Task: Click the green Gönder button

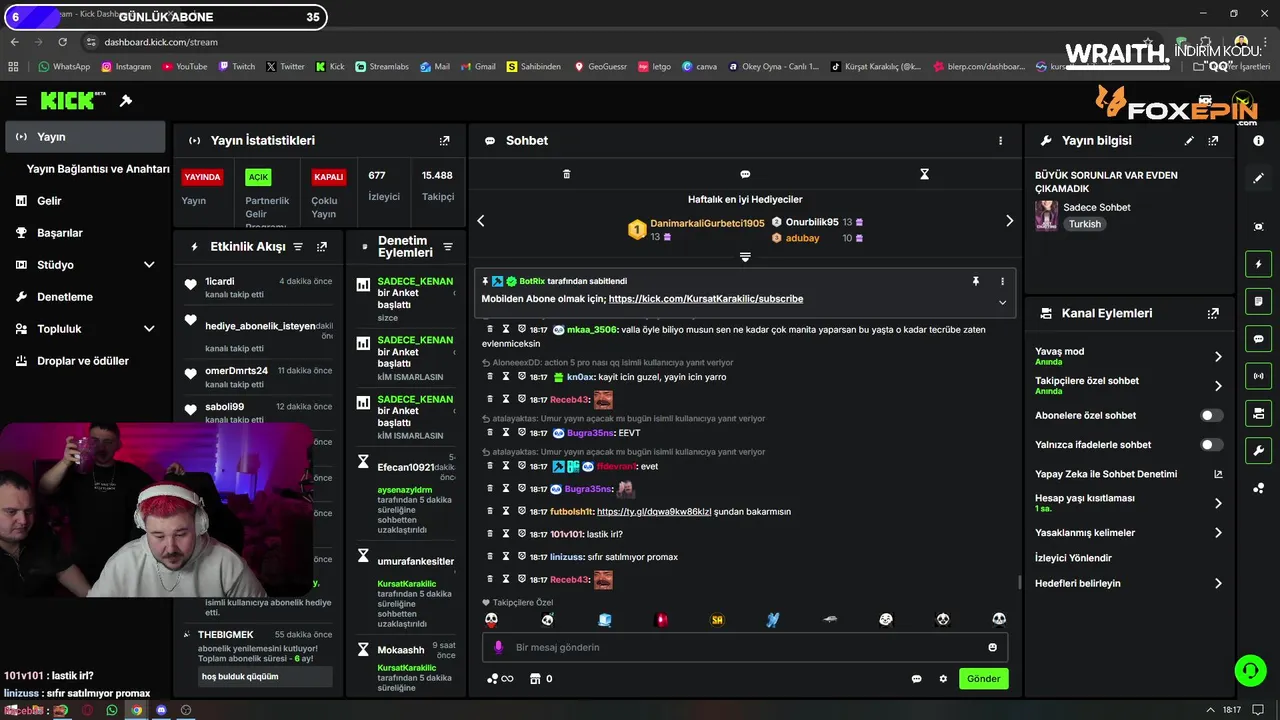Action: tap(983, 679)
